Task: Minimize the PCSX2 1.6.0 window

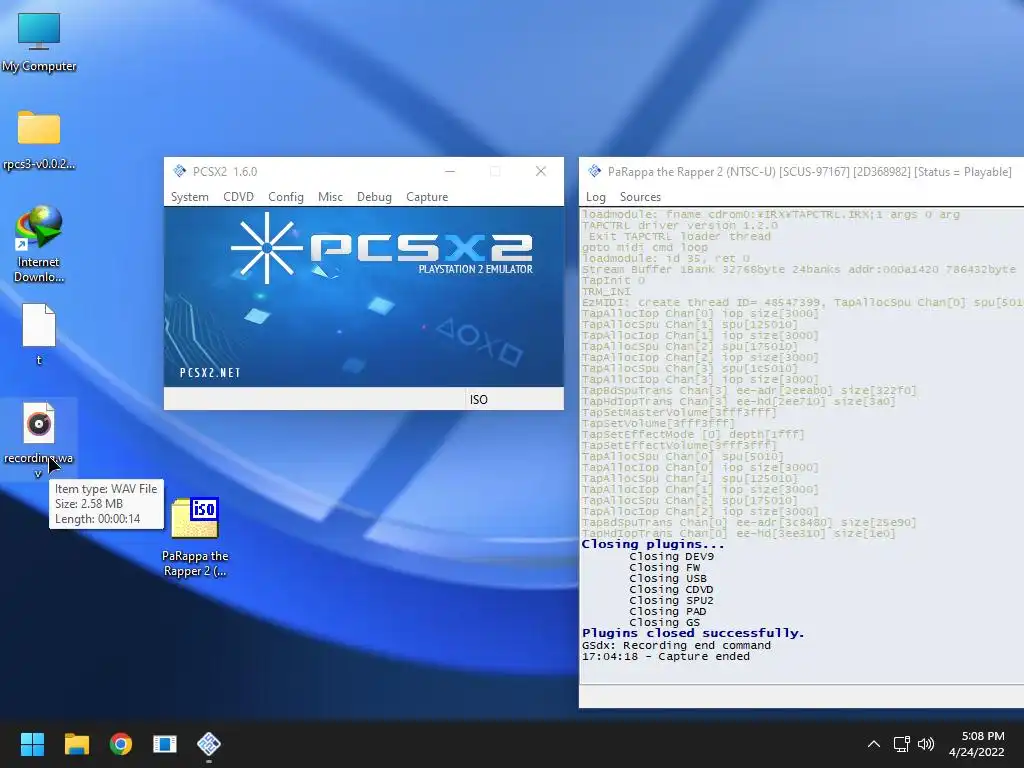Action: point(450,171)
